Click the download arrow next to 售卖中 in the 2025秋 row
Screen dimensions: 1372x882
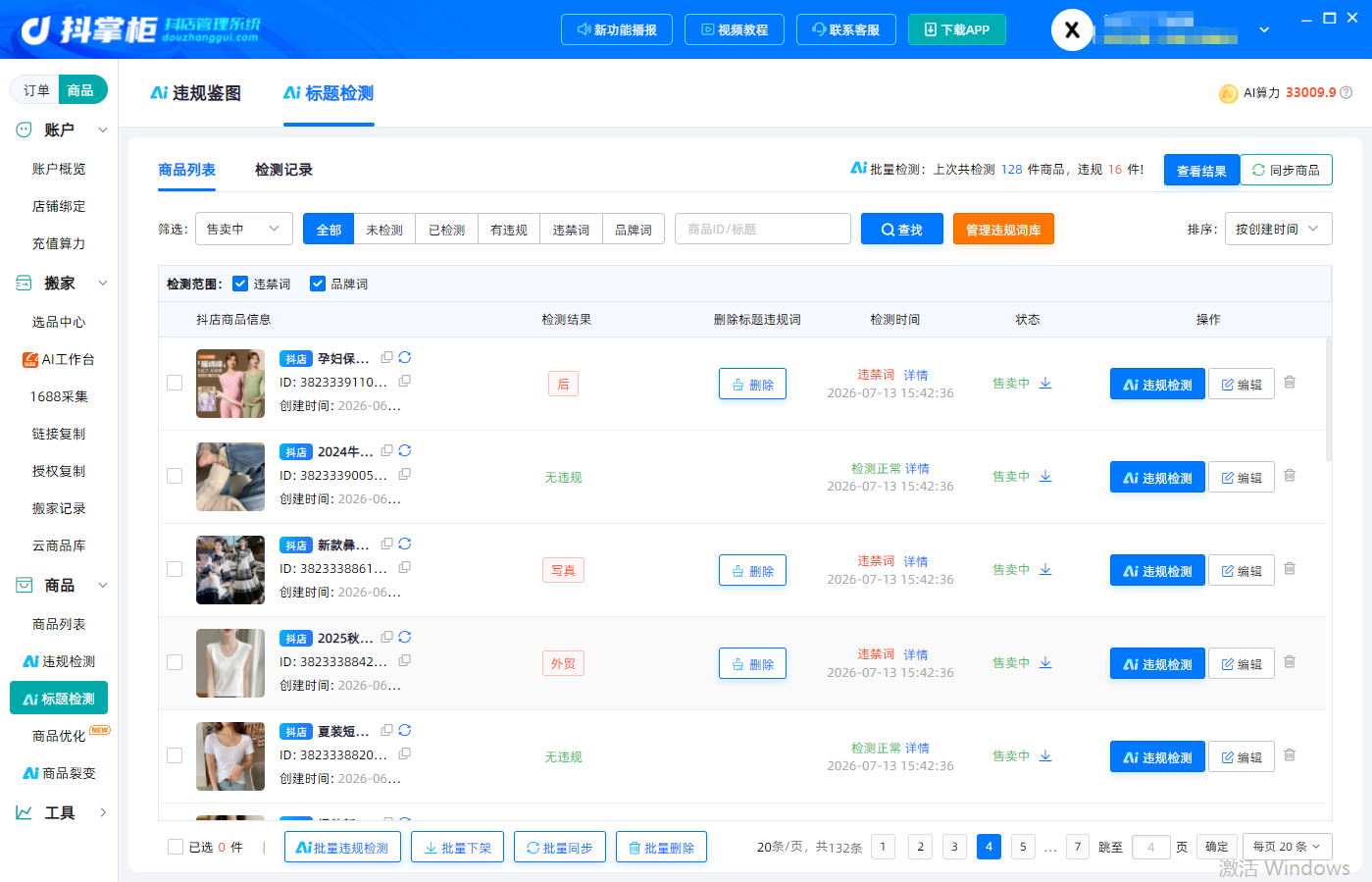(x=1045, y=663)
